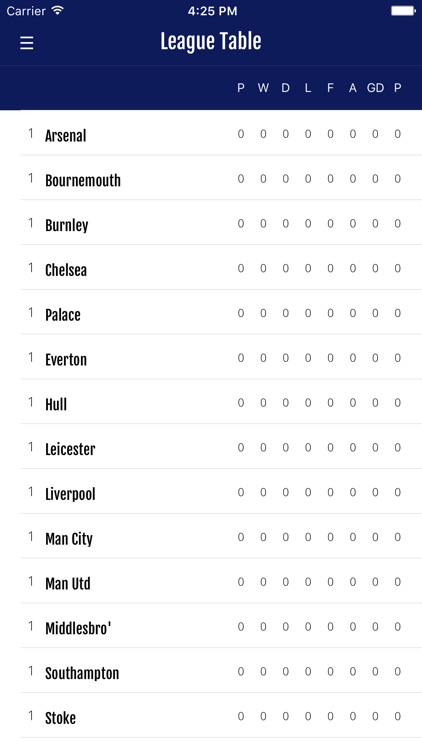This screenshot has width=422, height=750.
Task: Tap the GD column header
Action: tap(375, 88)
